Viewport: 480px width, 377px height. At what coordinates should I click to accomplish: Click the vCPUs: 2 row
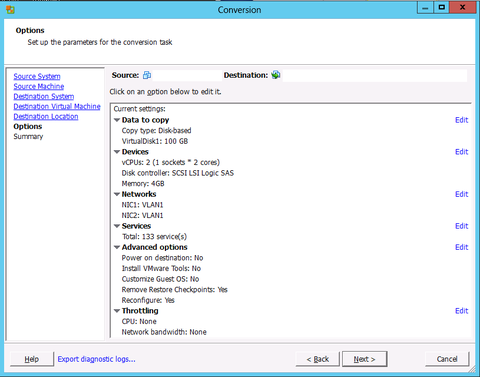pyautogui.click(x=171, y=162)
